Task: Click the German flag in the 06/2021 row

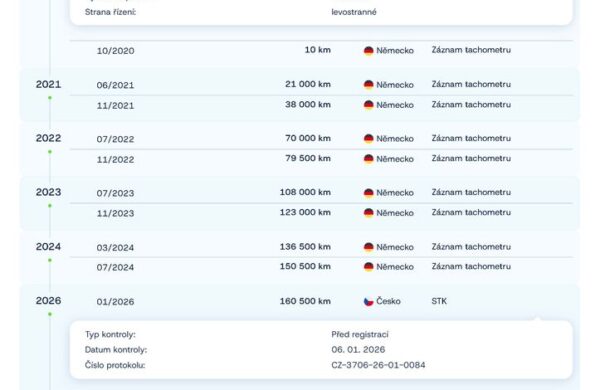Action: (x=368, y=85)
